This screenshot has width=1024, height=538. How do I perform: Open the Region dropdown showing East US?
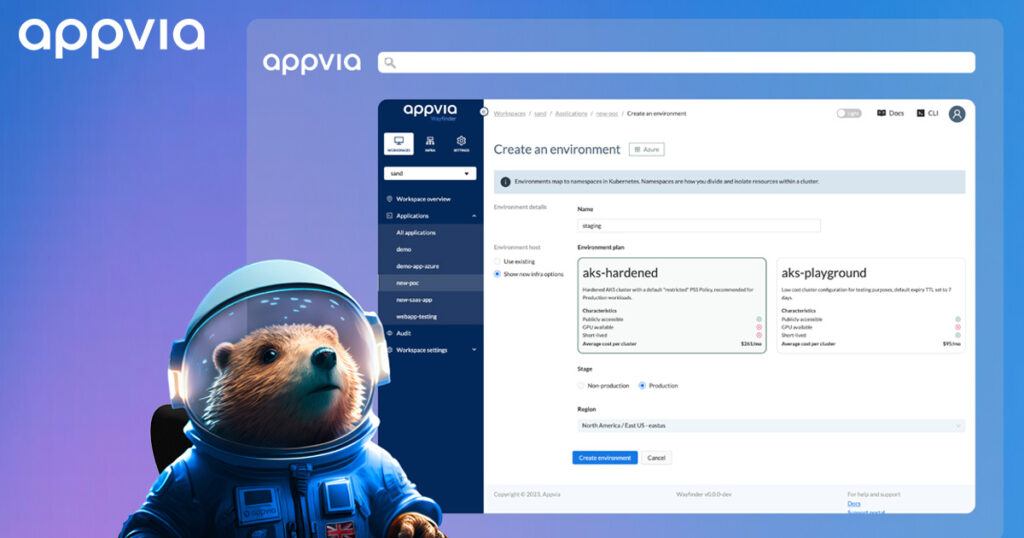(x=771, y=425)
